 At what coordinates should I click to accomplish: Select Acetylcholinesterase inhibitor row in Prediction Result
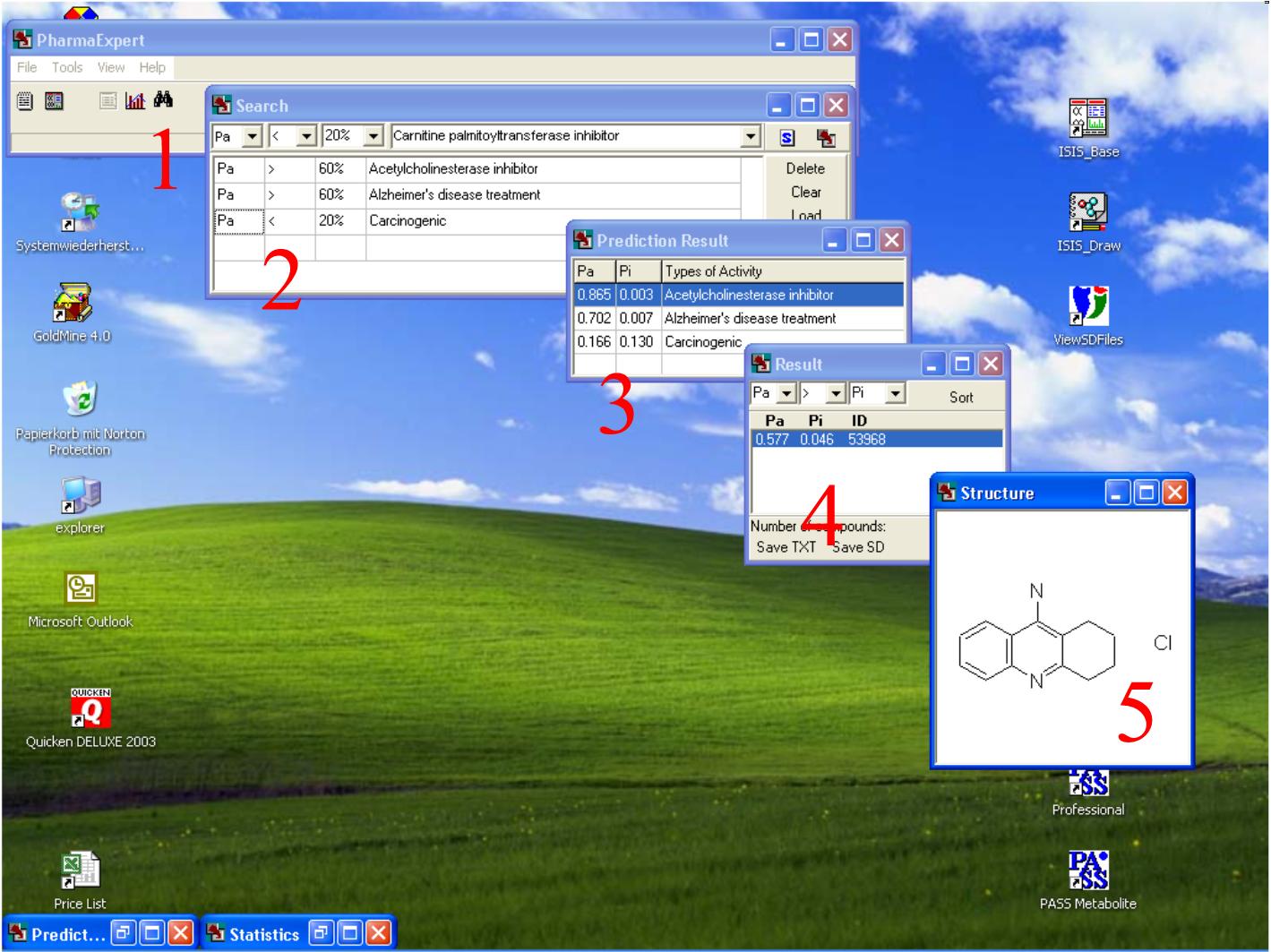pos(739,295)
